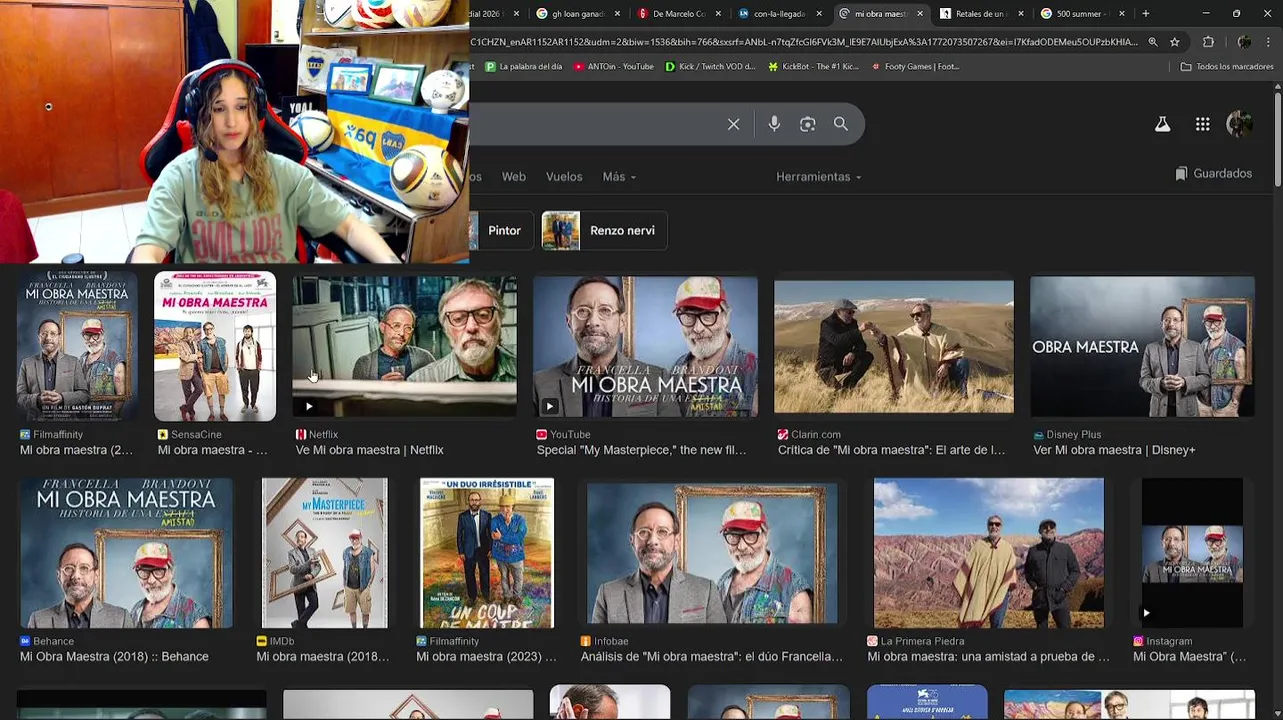Open search by image (Google Lens) icon

pyautogui.click(x=807, y=124)
